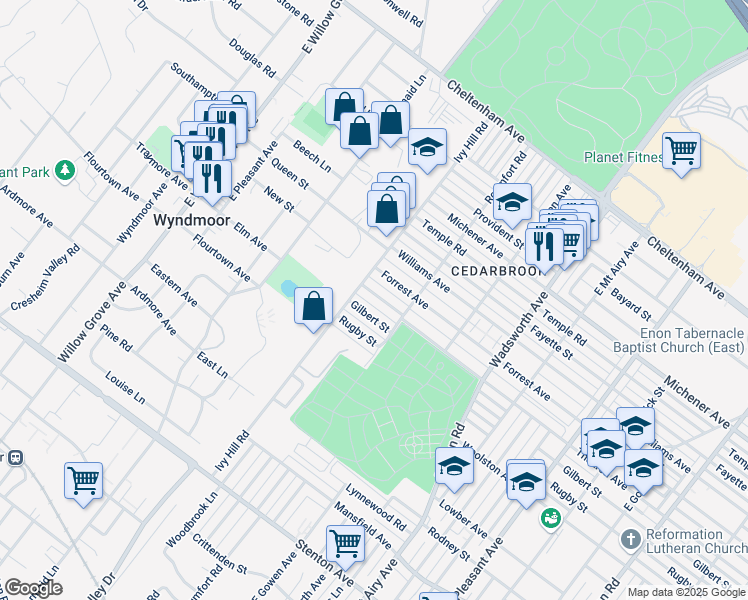Select the school marker near Provident St

[512, 203]
